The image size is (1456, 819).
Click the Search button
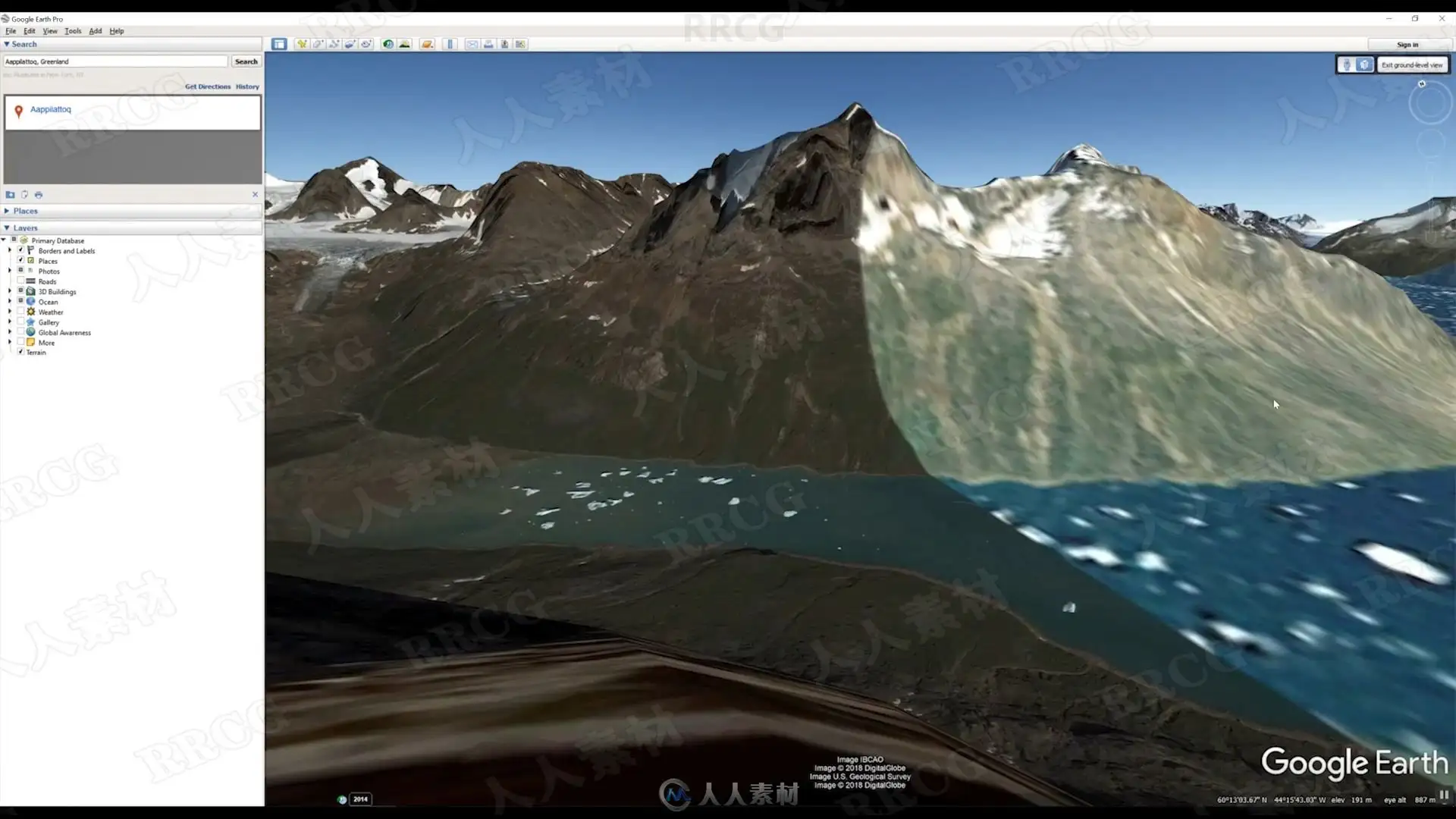(x=246, y=61)
